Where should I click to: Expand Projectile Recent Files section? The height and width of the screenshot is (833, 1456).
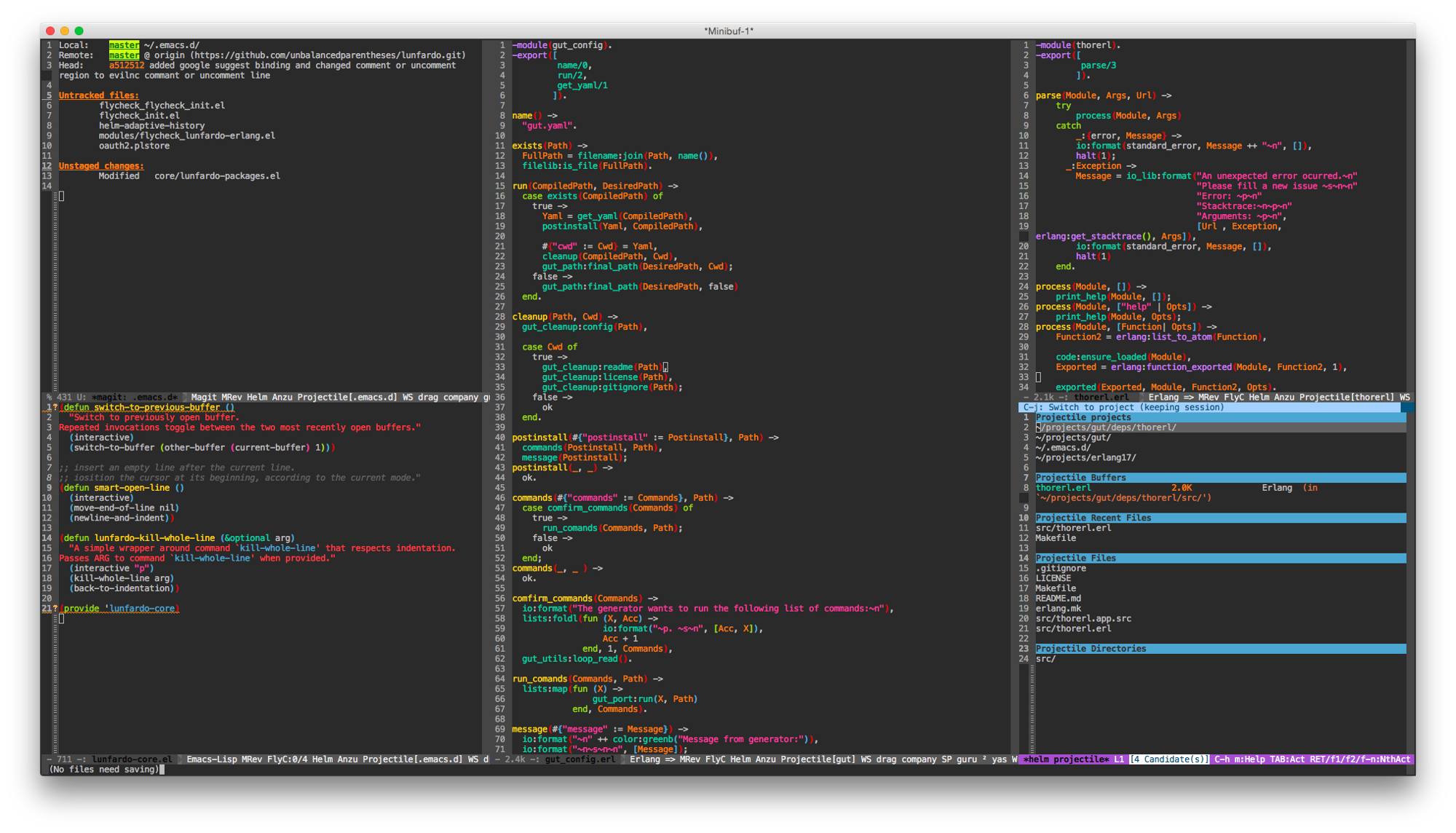(x=1093, y=518)
